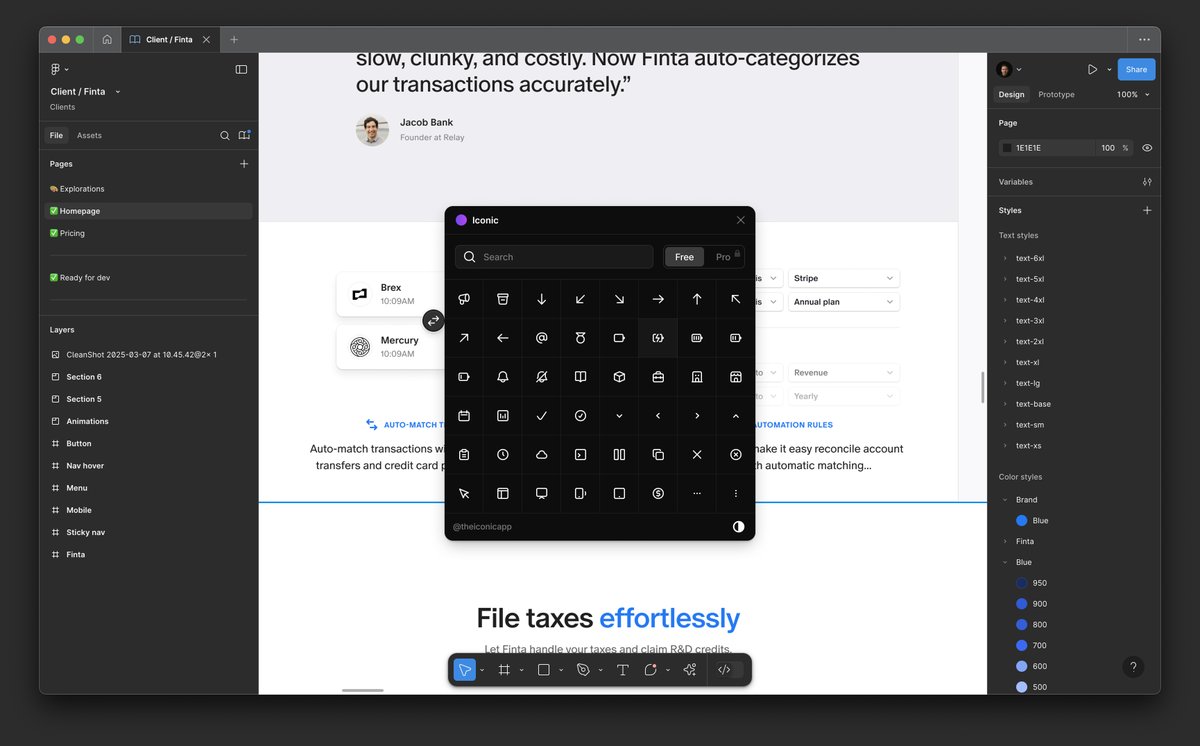The height and width of the screenshot is (746, 1200).
Task: Choose the muted bell-off icon in Iconic
Action: pos(542,377)
